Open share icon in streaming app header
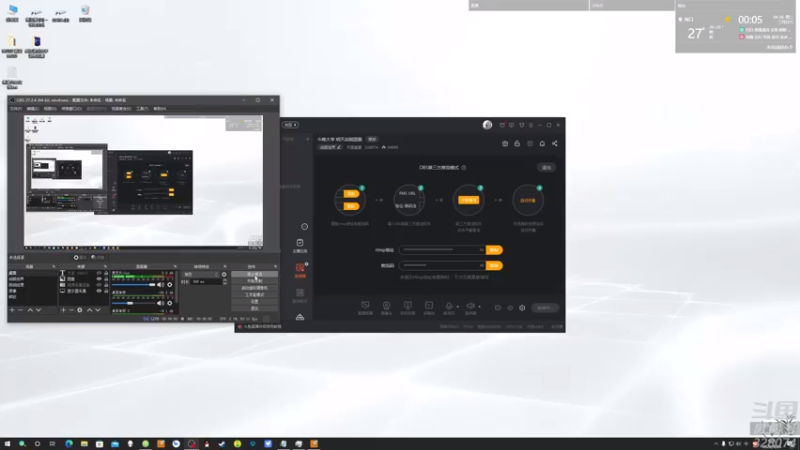Image resolution: width=800 pixels, height=450 pixels. click(x=555, y=143)
